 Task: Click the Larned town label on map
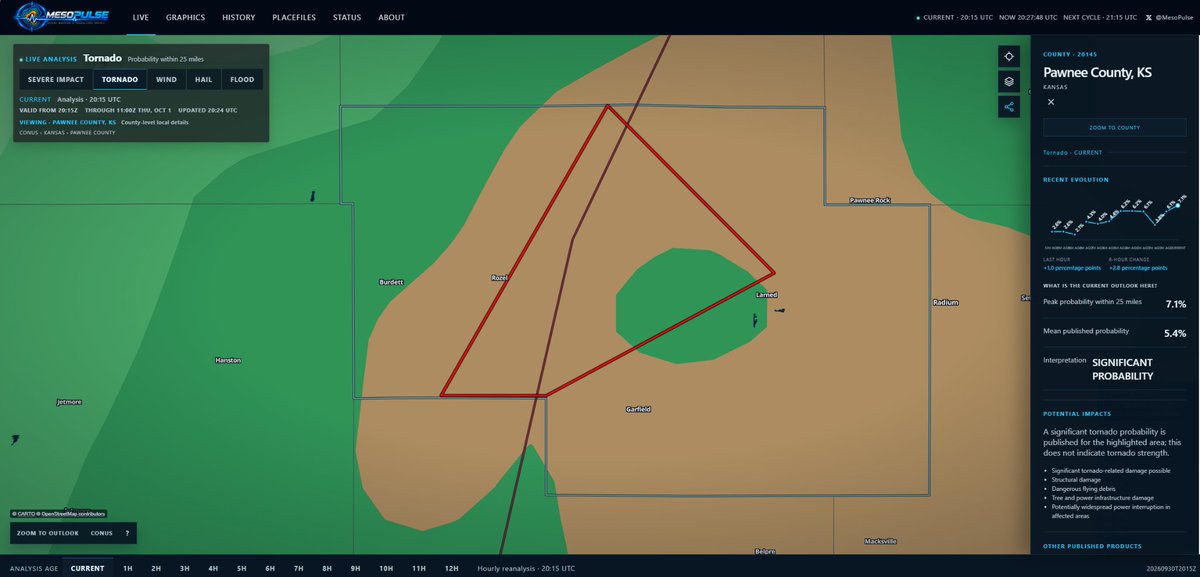[x=767, y=295]
